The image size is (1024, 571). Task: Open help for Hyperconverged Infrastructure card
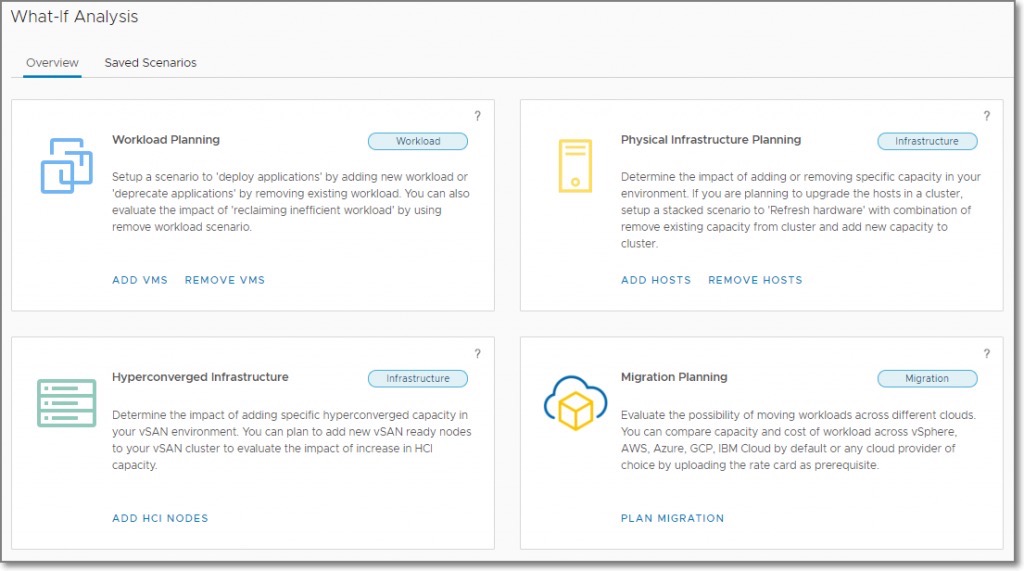477,353
